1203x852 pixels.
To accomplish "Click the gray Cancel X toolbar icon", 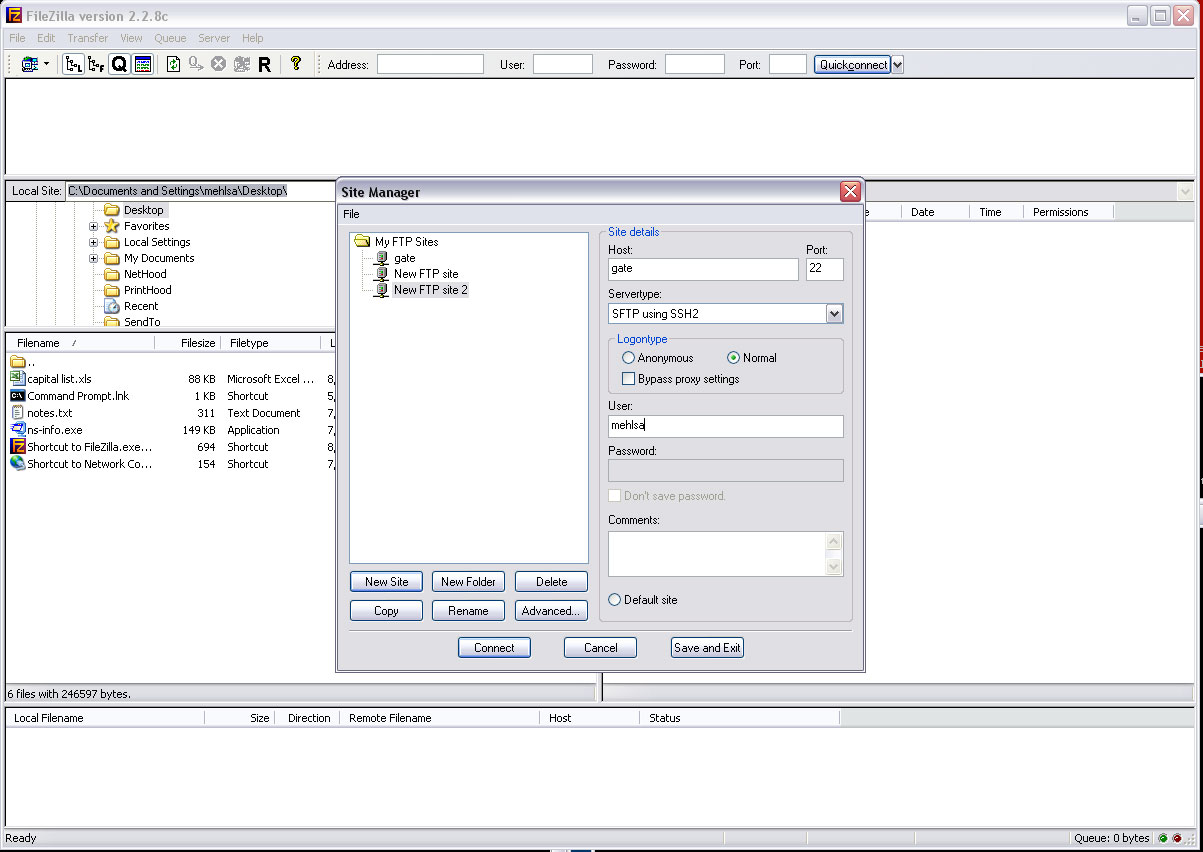I will tap(218, 64).
